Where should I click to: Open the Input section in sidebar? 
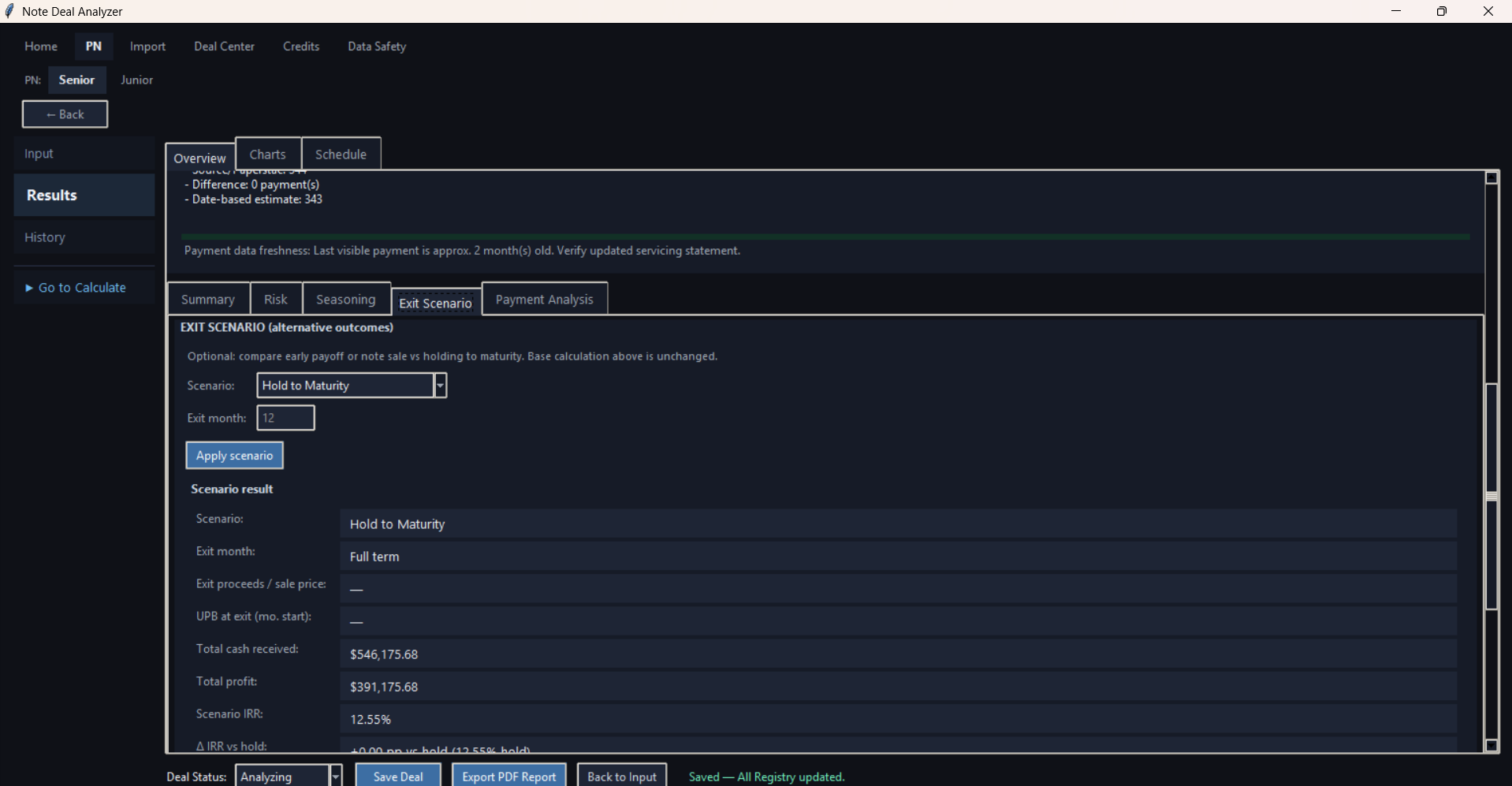[x=84, y=154]
